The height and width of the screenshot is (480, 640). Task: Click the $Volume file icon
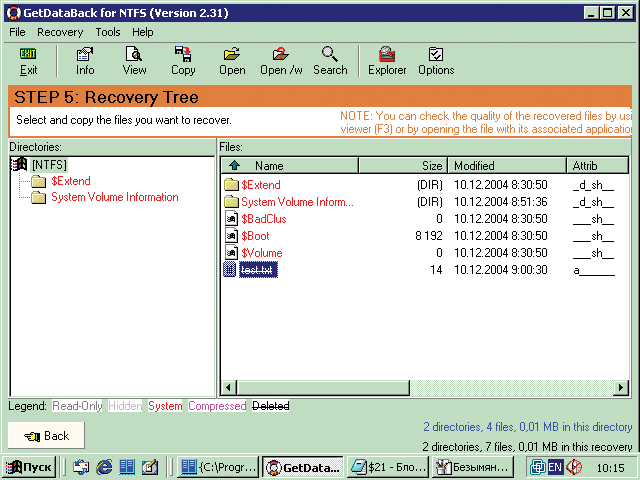point(231,253)
